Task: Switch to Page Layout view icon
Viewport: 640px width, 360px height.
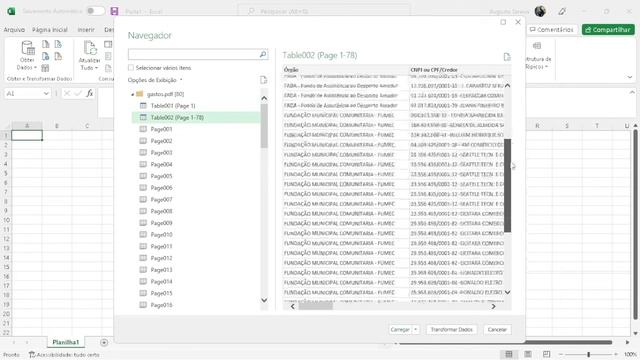Action: [x=528, y=354]
